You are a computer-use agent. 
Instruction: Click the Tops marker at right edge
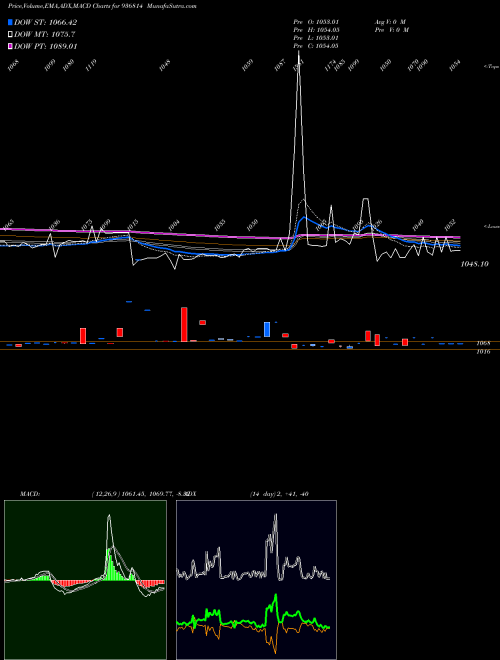tap(491, 67)
